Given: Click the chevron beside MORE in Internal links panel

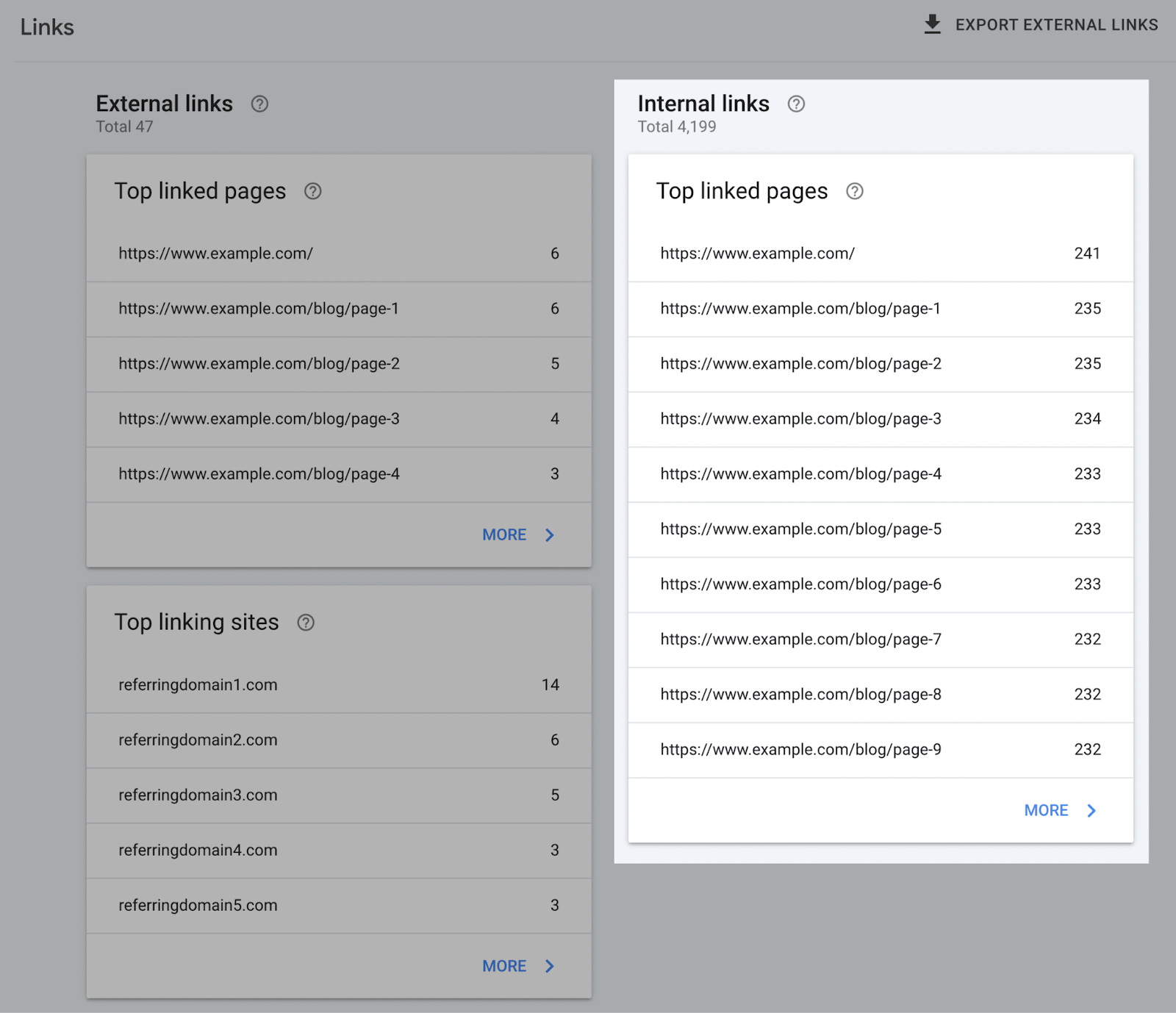Looking at the screenshot, I should pos(1091,809).
